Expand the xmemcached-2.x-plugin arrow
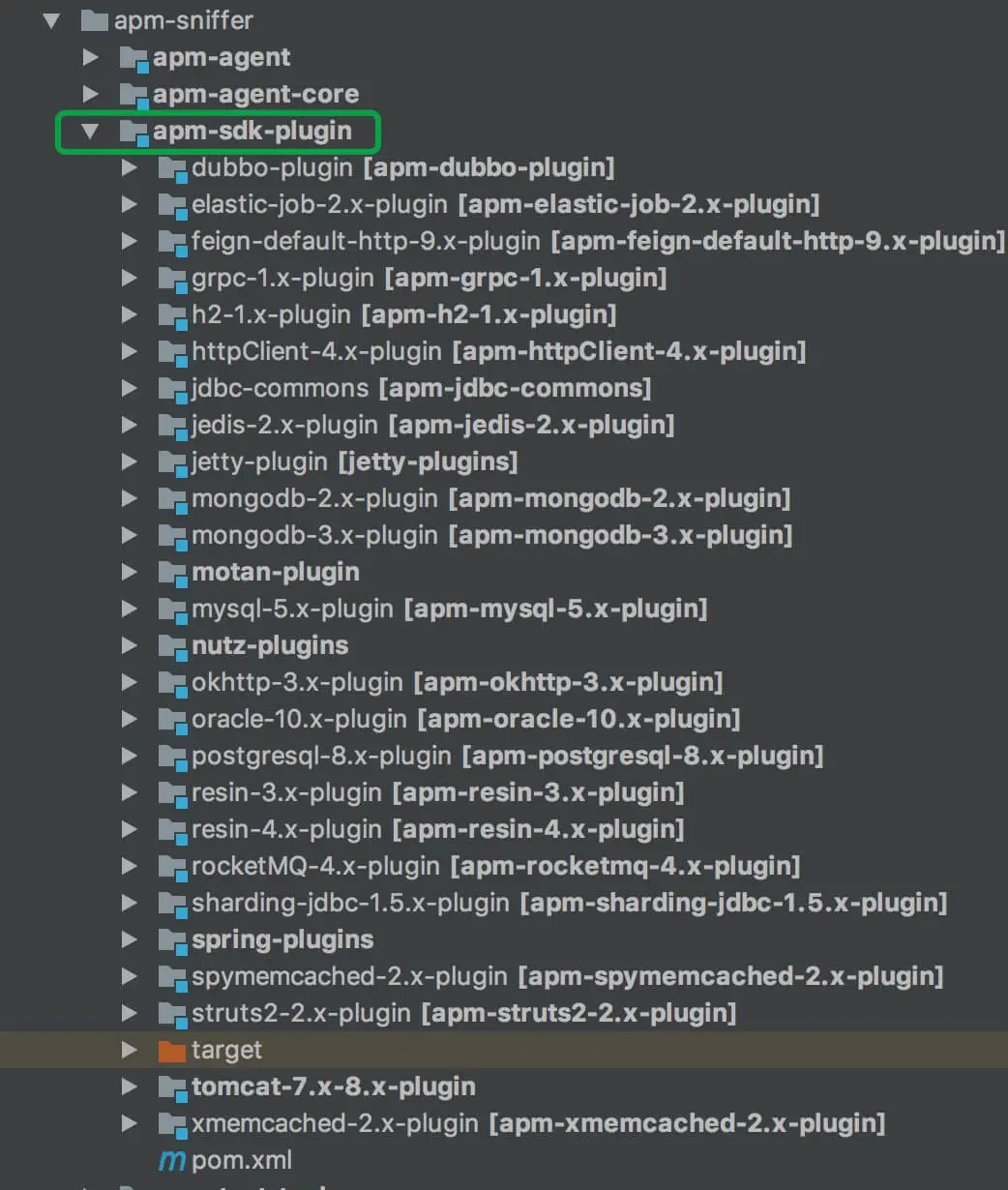The height and width of the screenshot is (1190, 1008). click(x=130, y=1123)
